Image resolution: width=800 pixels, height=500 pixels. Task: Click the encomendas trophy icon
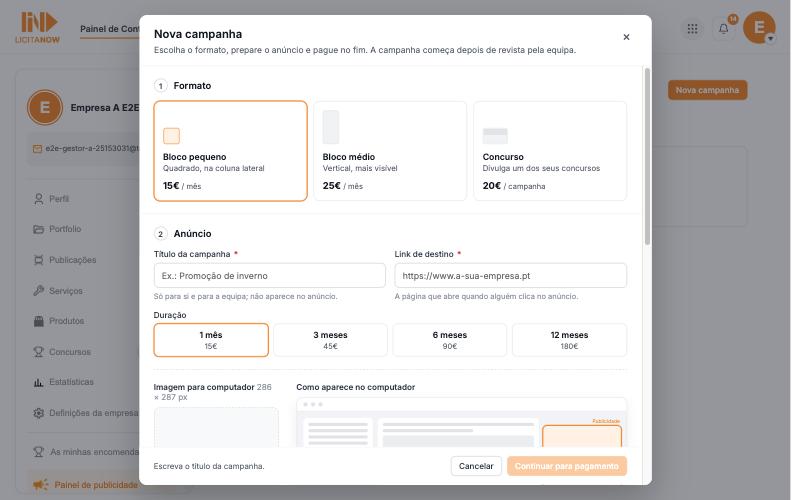[38, 452]
